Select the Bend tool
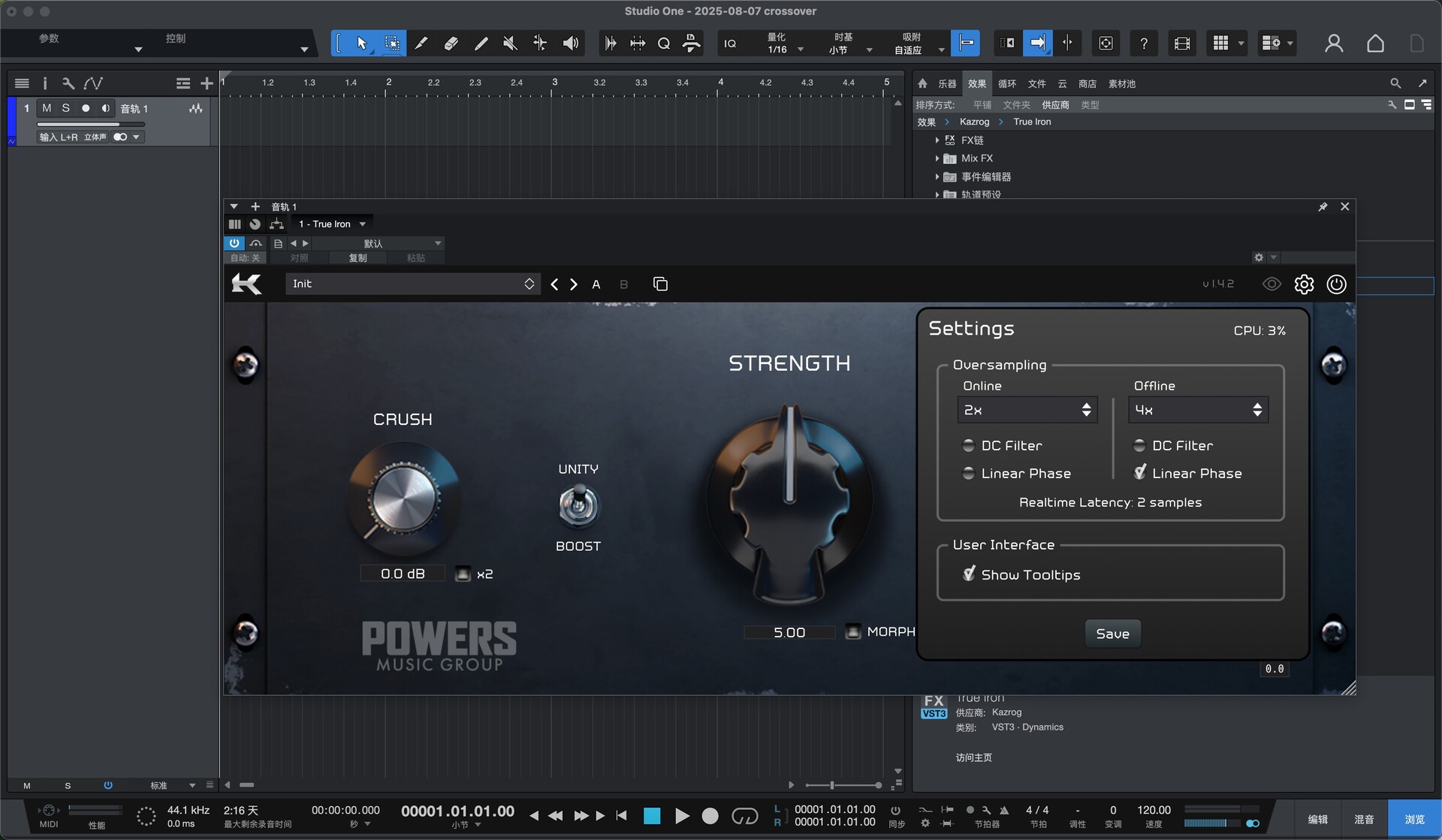This screenshot has width=1442, height=840. (540, 44)
